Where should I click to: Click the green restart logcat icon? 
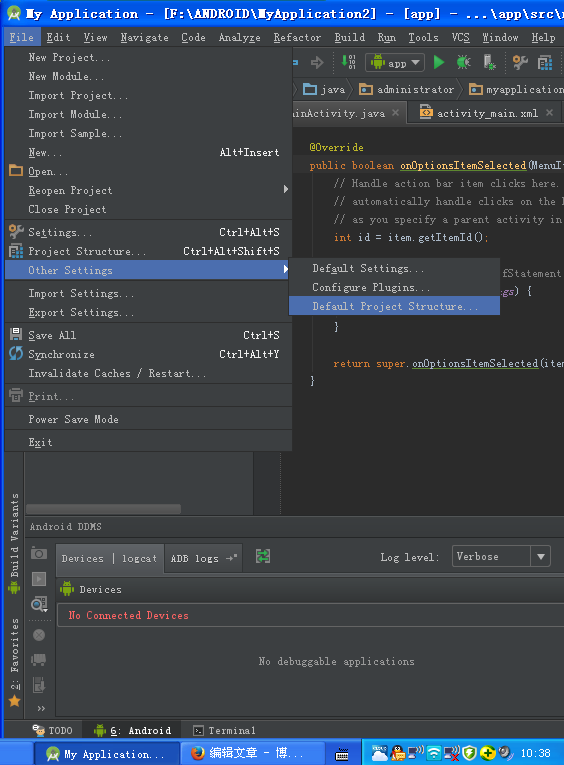(263, 556)
